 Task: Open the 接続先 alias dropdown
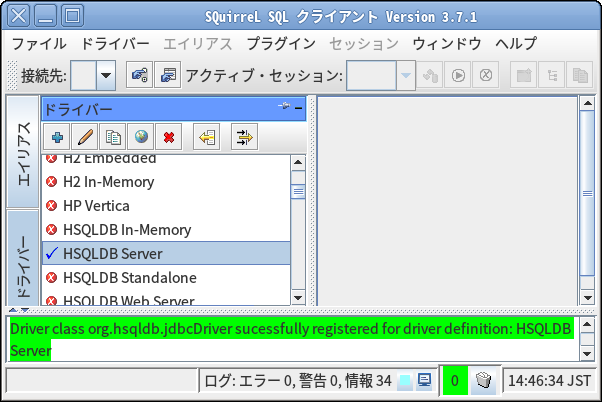(x=93, y=75)
